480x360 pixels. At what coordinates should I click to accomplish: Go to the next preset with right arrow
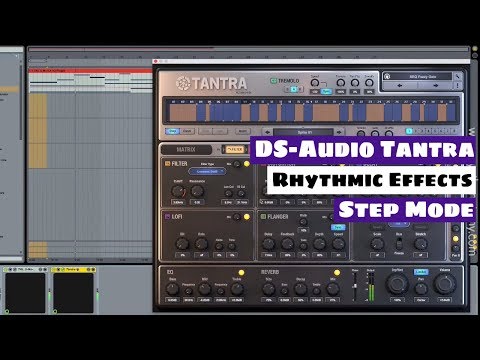435,86
